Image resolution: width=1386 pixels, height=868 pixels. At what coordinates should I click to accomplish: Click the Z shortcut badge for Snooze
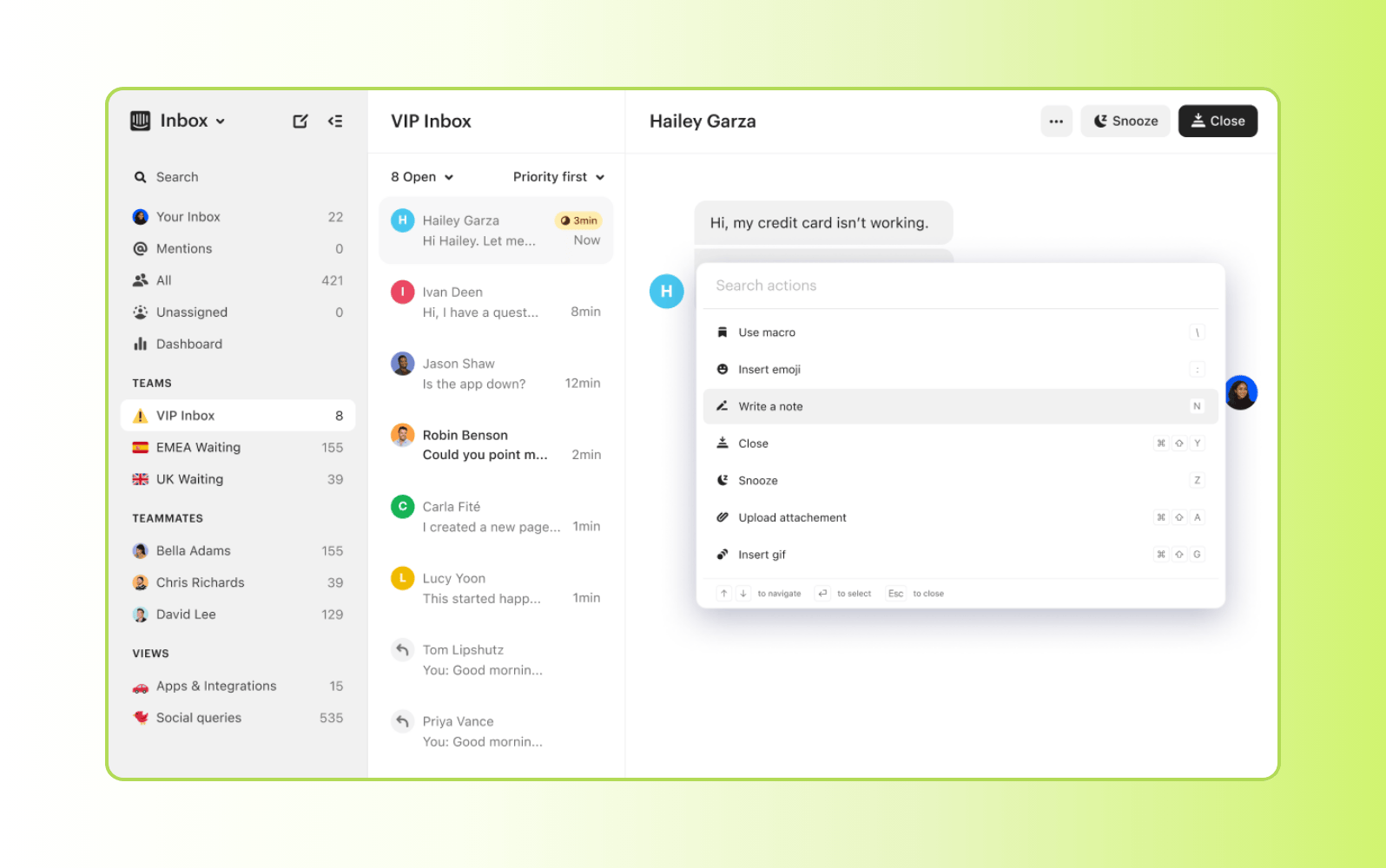(x=1197, y=480)
